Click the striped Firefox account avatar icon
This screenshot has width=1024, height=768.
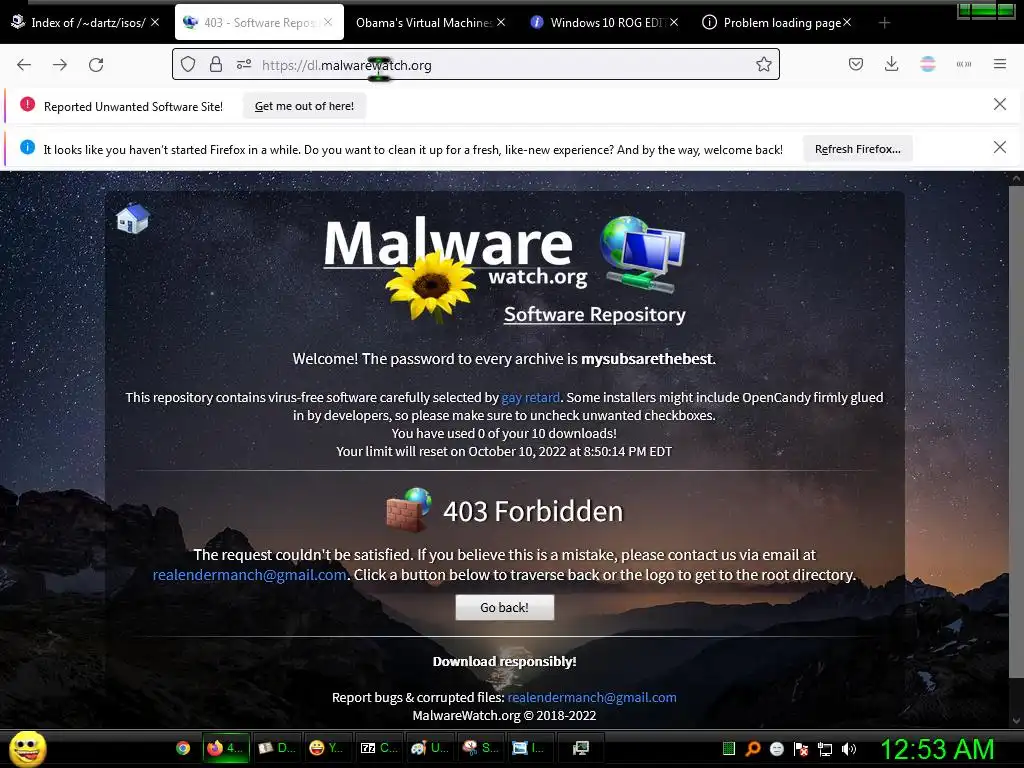927,64
